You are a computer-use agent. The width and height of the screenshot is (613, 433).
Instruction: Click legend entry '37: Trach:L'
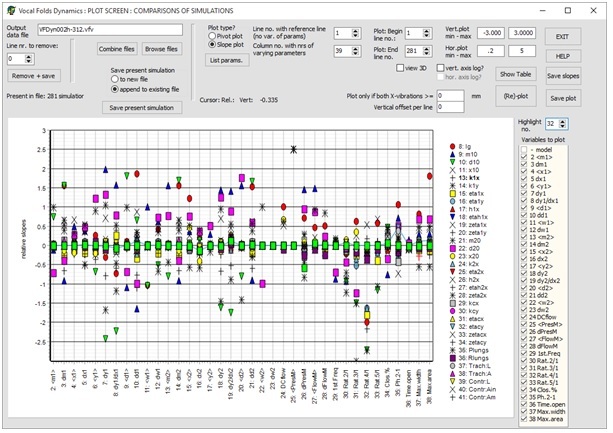tap(470, 366)
